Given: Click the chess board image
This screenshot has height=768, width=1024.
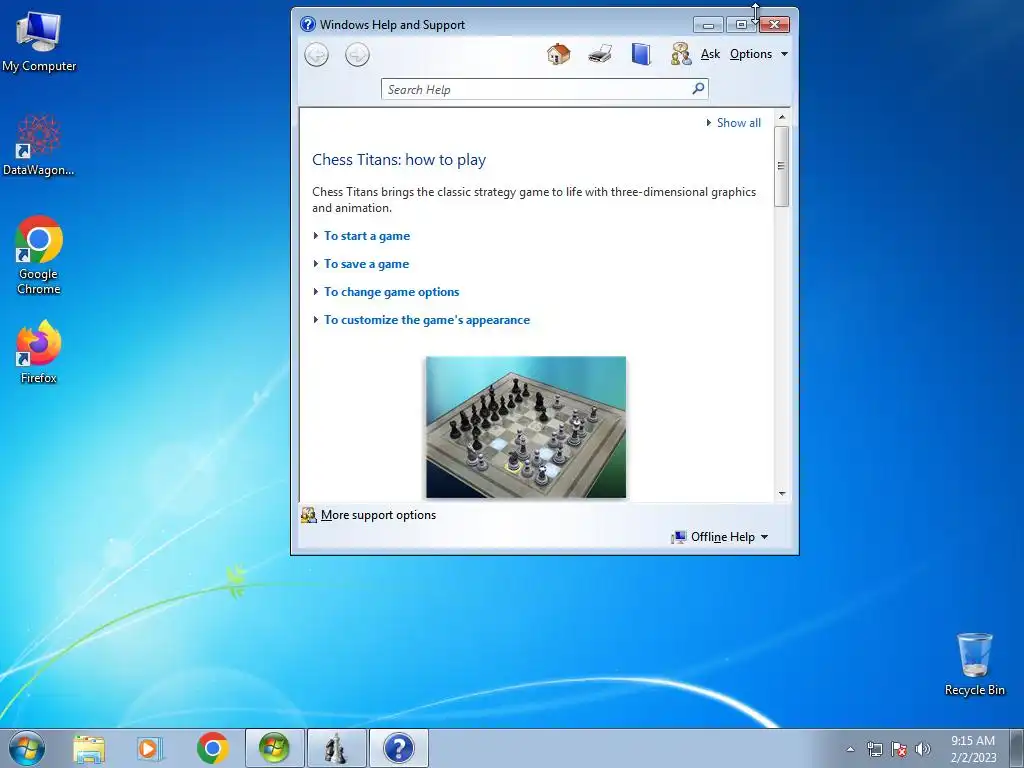Looking at the screenshot, I should click(526, 427).
